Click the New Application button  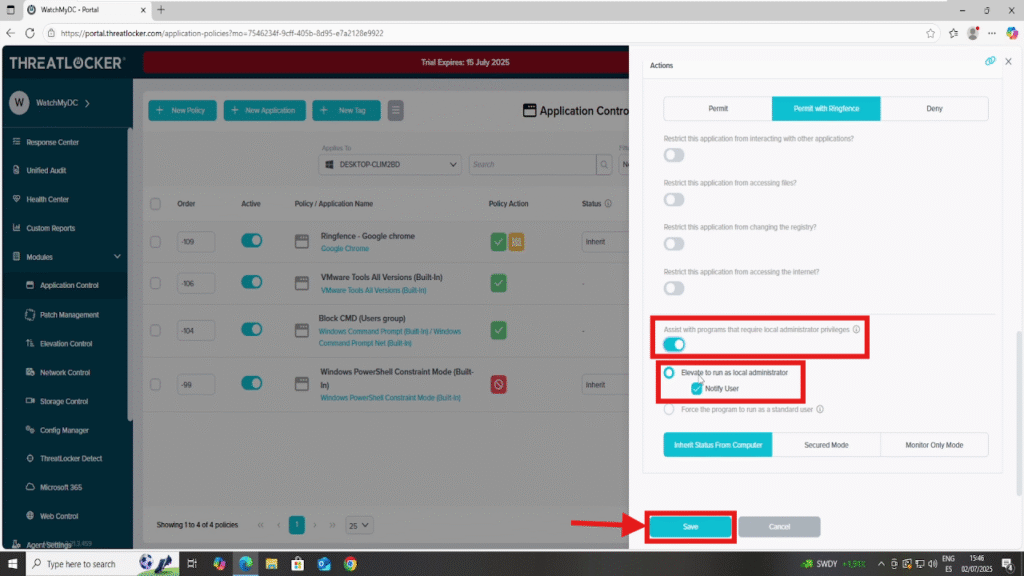(x=264, y=110)
